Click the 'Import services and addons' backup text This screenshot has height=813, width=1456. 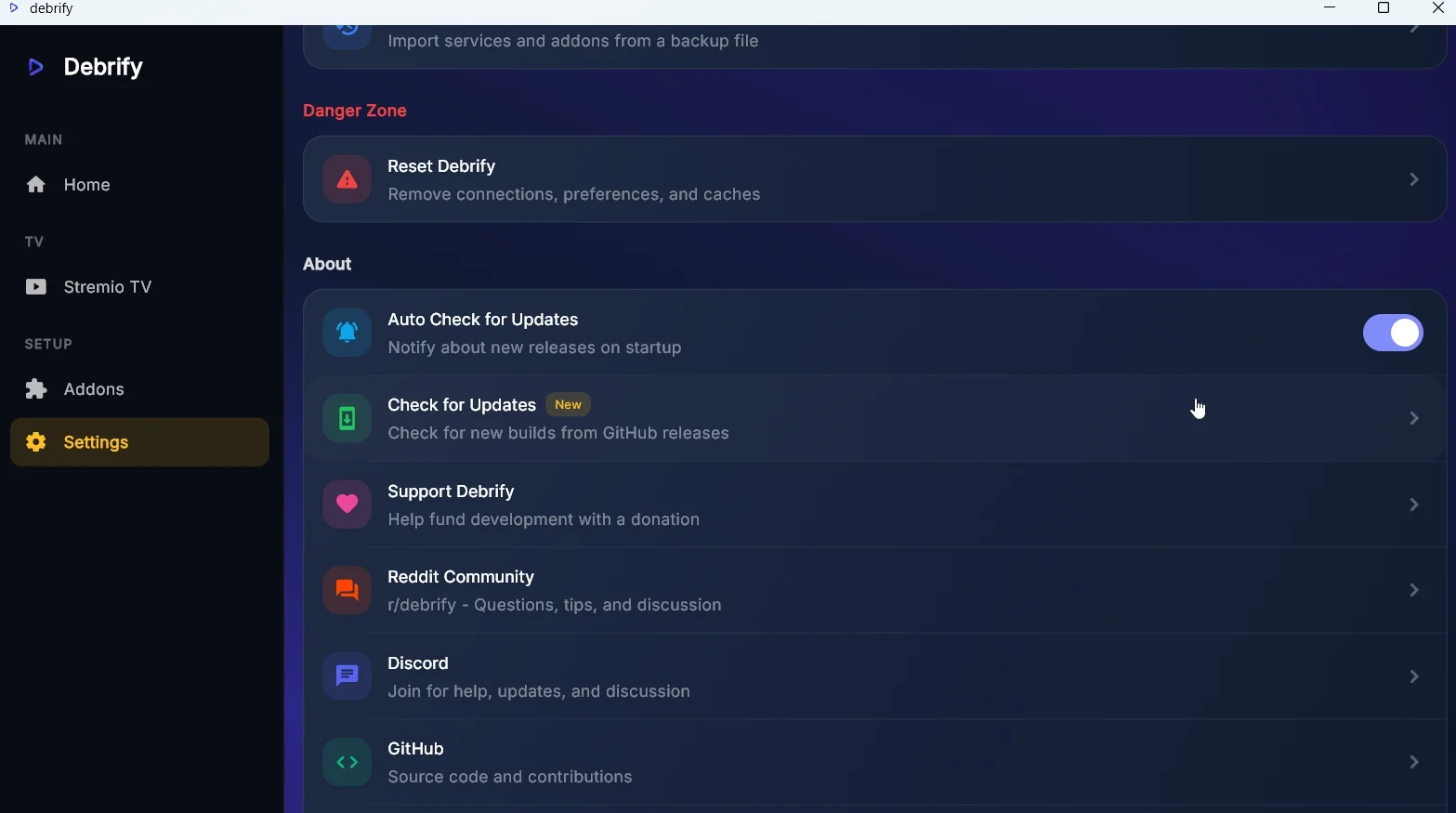pos(573,43)
